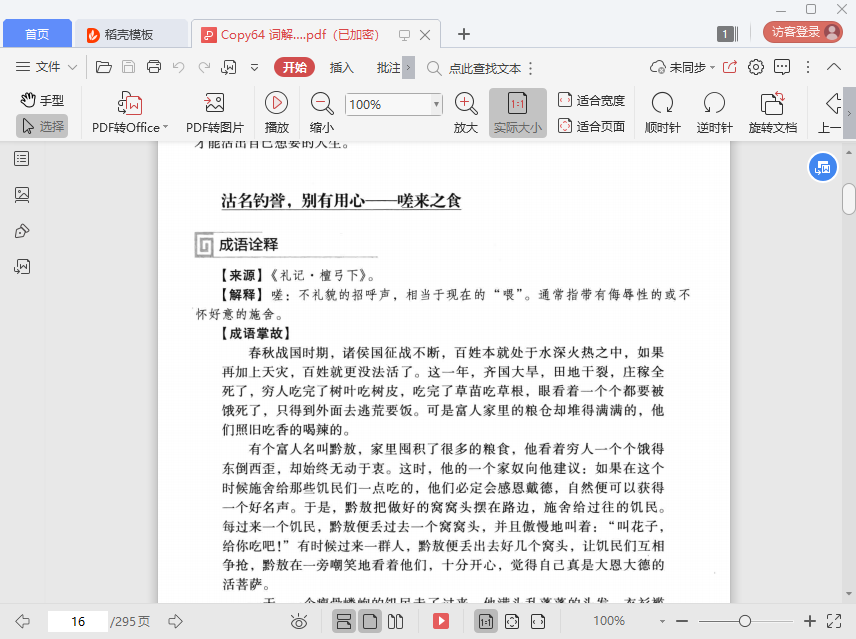
Task: Click the PDF转图片 tool
Action: (215, 112)
